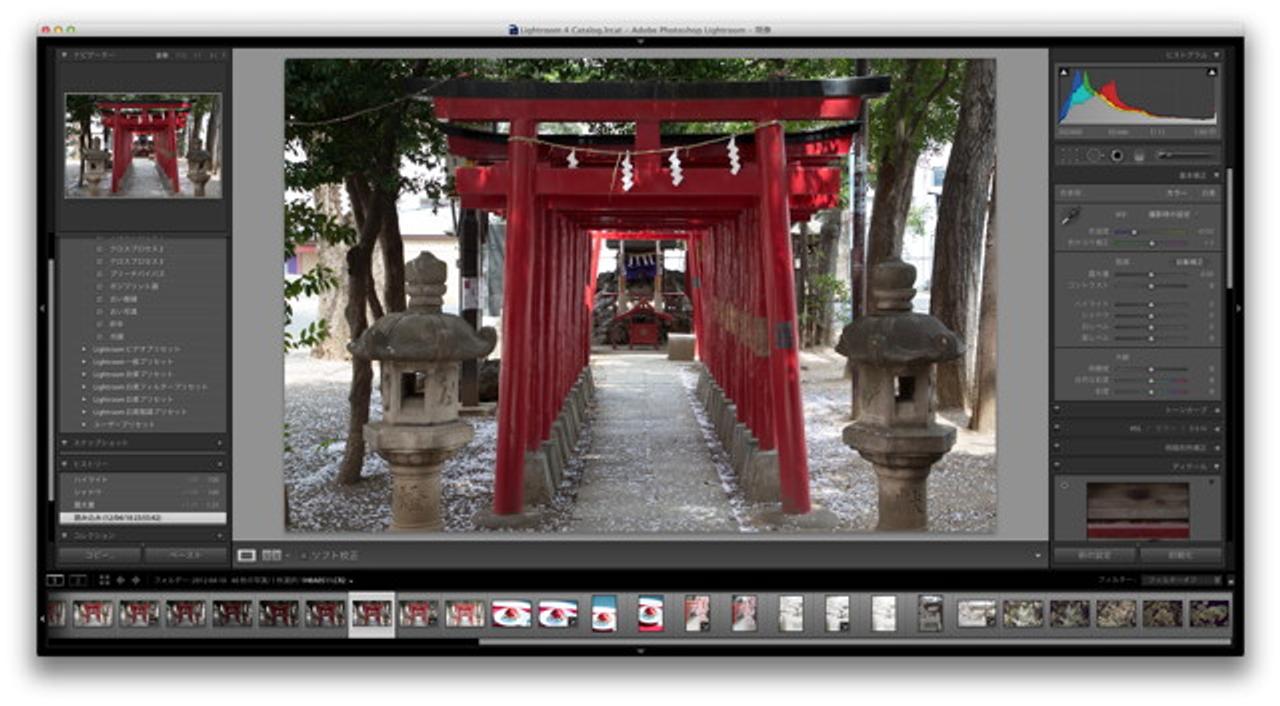Open the ディテール panel header
The height and width of the screenshot is (706, 1280).
click(1190, 466)
